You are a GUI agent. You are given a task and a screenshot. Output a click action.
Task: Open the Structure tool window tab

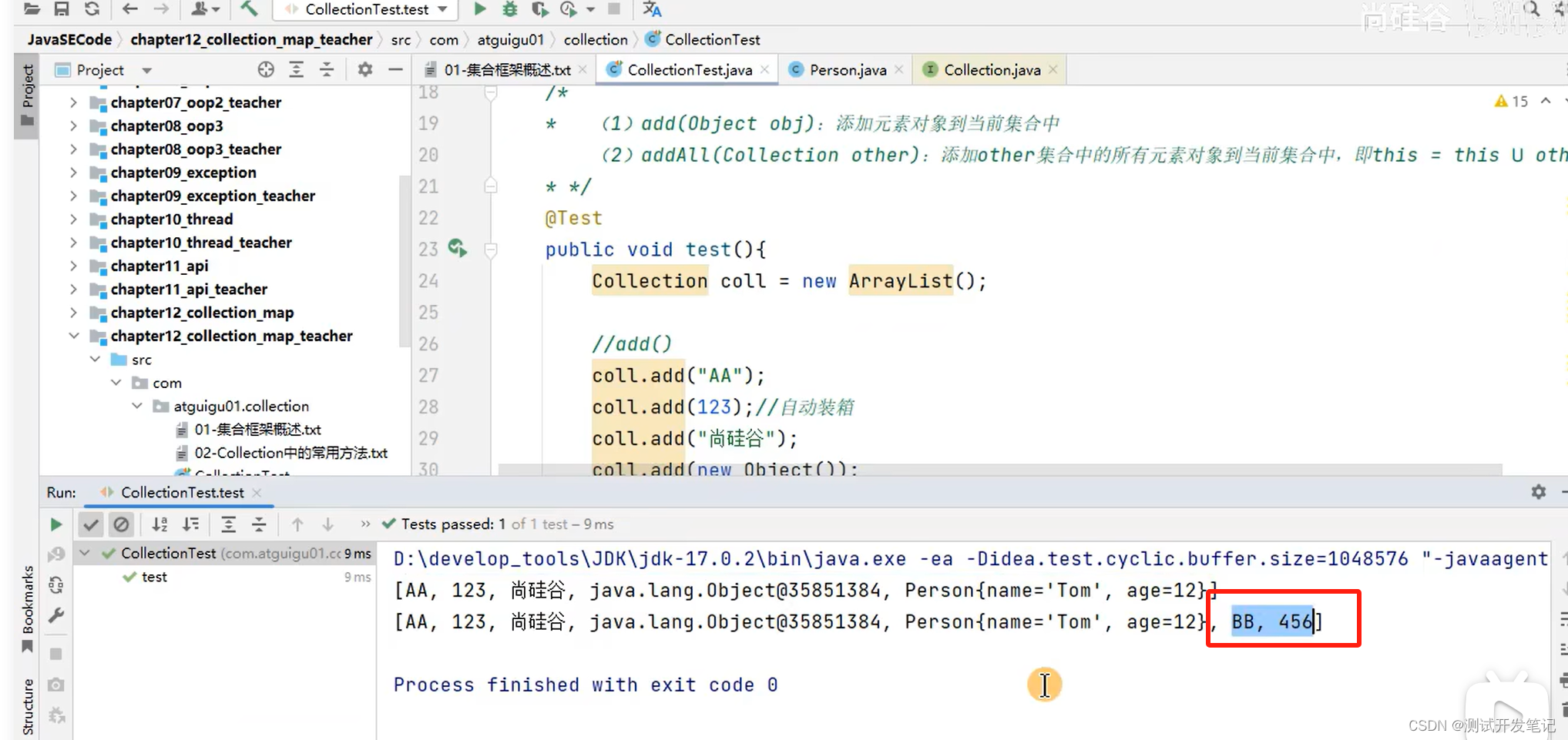tap(27, 707)
